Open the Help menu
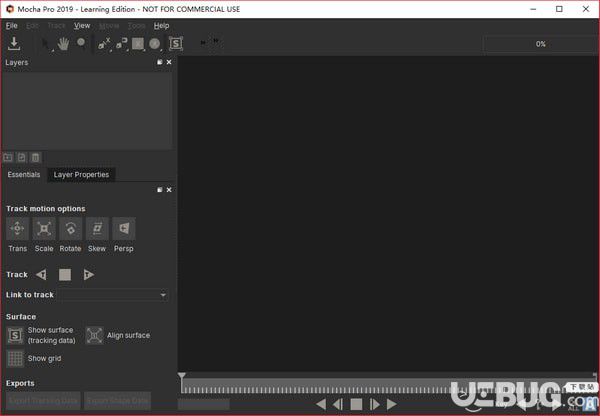Viewport: 600px width, 416px height. [x=161, y=26]
